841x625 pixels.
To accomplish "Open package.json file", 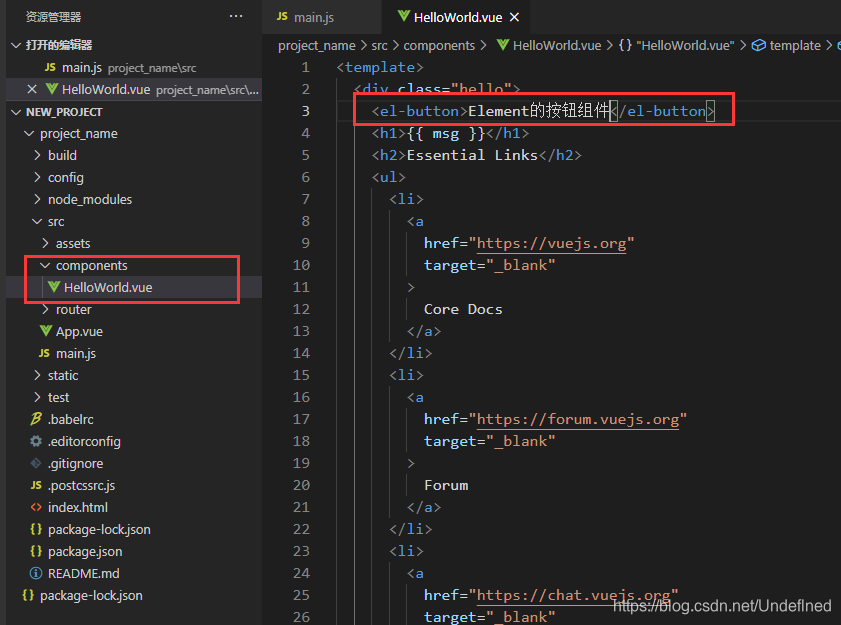I will click(x=134, y=552).
